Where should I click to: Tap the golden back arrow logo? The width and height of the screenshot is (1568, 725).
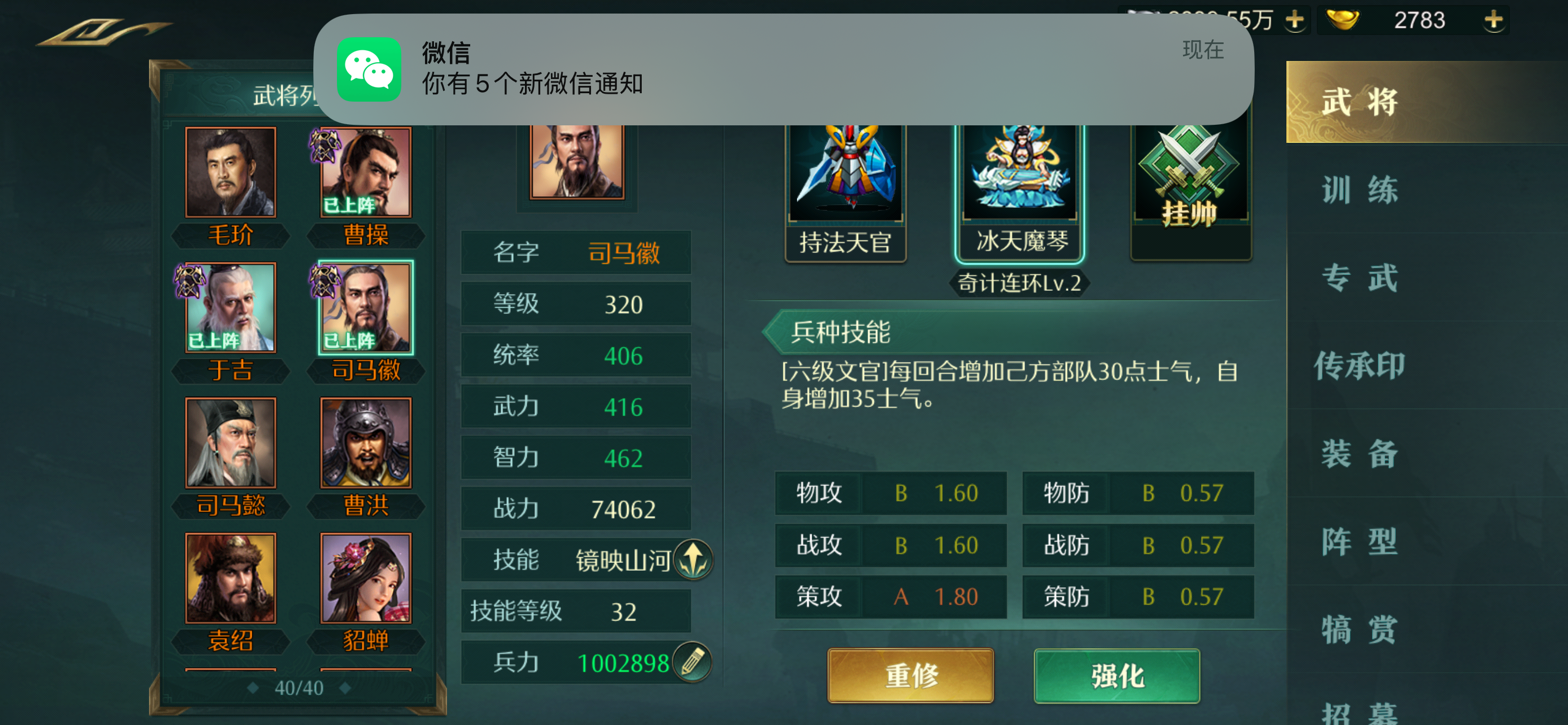[102, 32]
